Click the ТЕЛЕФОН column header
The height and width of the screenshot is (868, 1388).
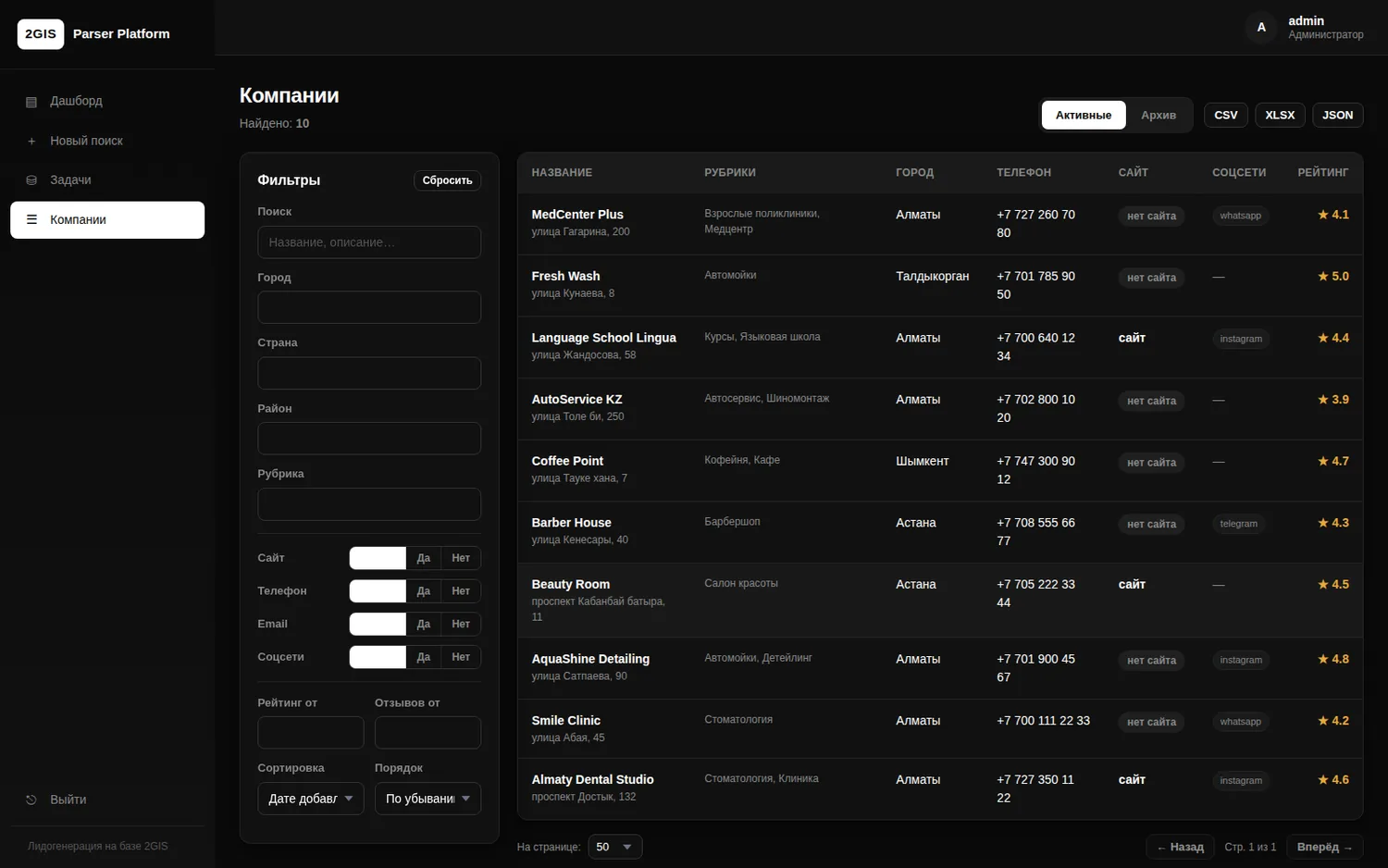tap(1023, 173)
